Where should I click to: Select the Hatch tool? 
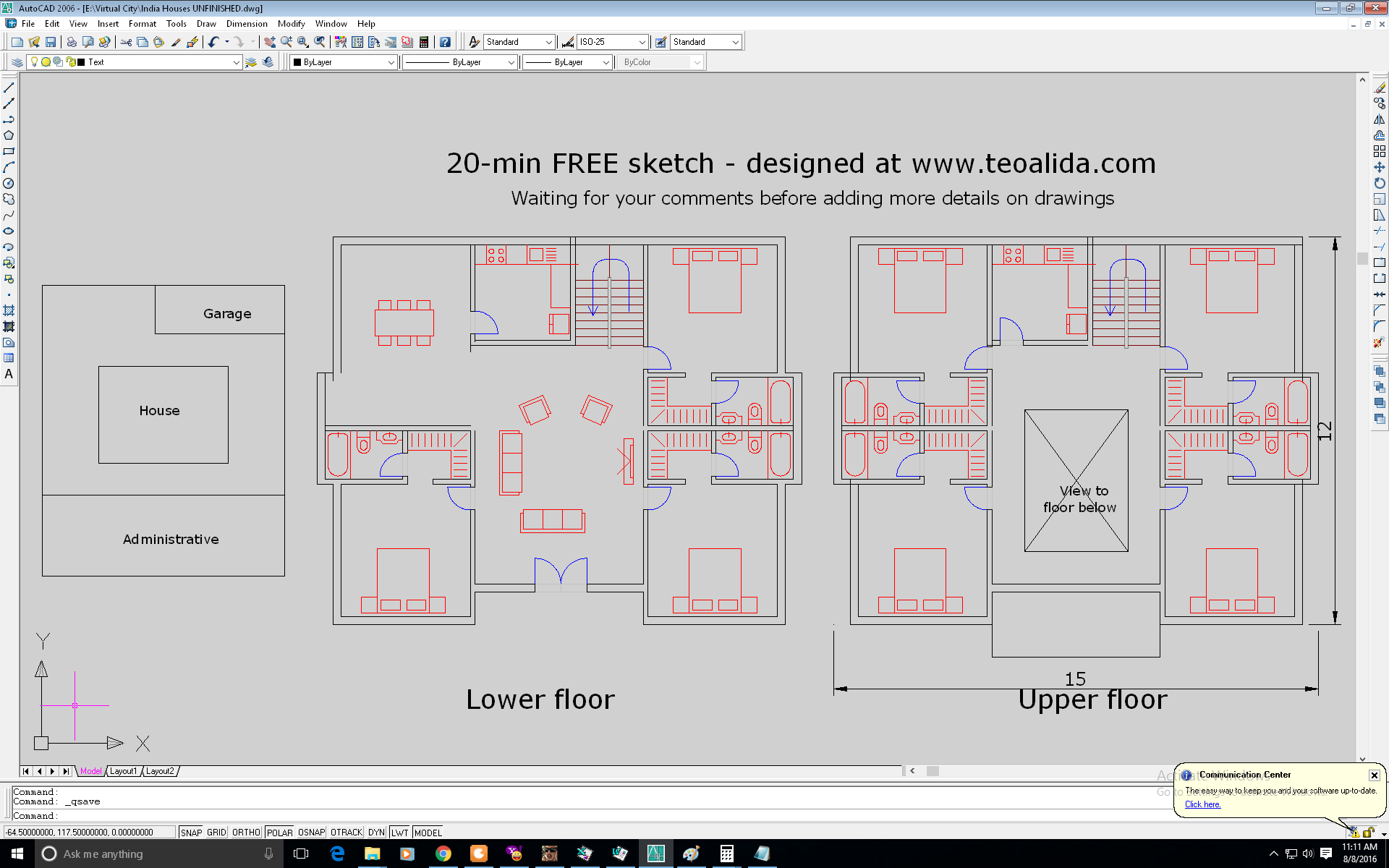pos(9,310)
